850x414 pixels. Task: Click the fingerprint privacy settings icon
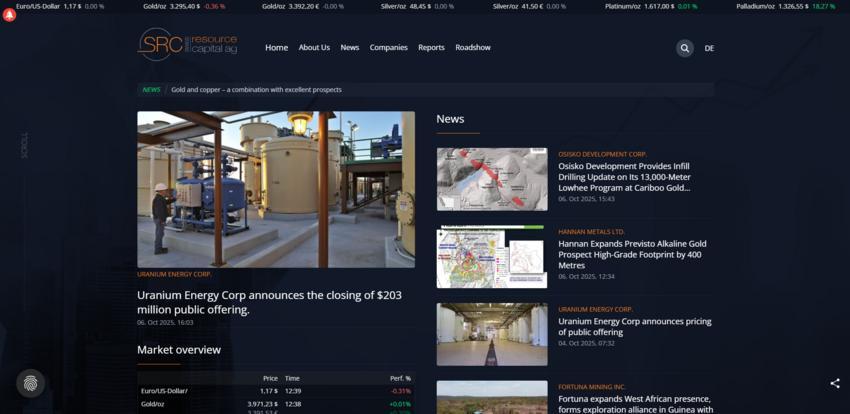pos(31,383)
